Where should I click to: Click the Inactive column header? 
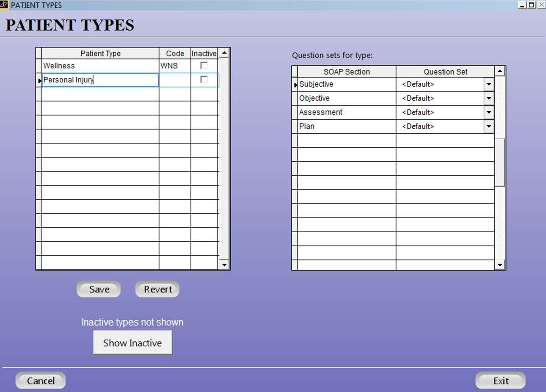point(204,53)
